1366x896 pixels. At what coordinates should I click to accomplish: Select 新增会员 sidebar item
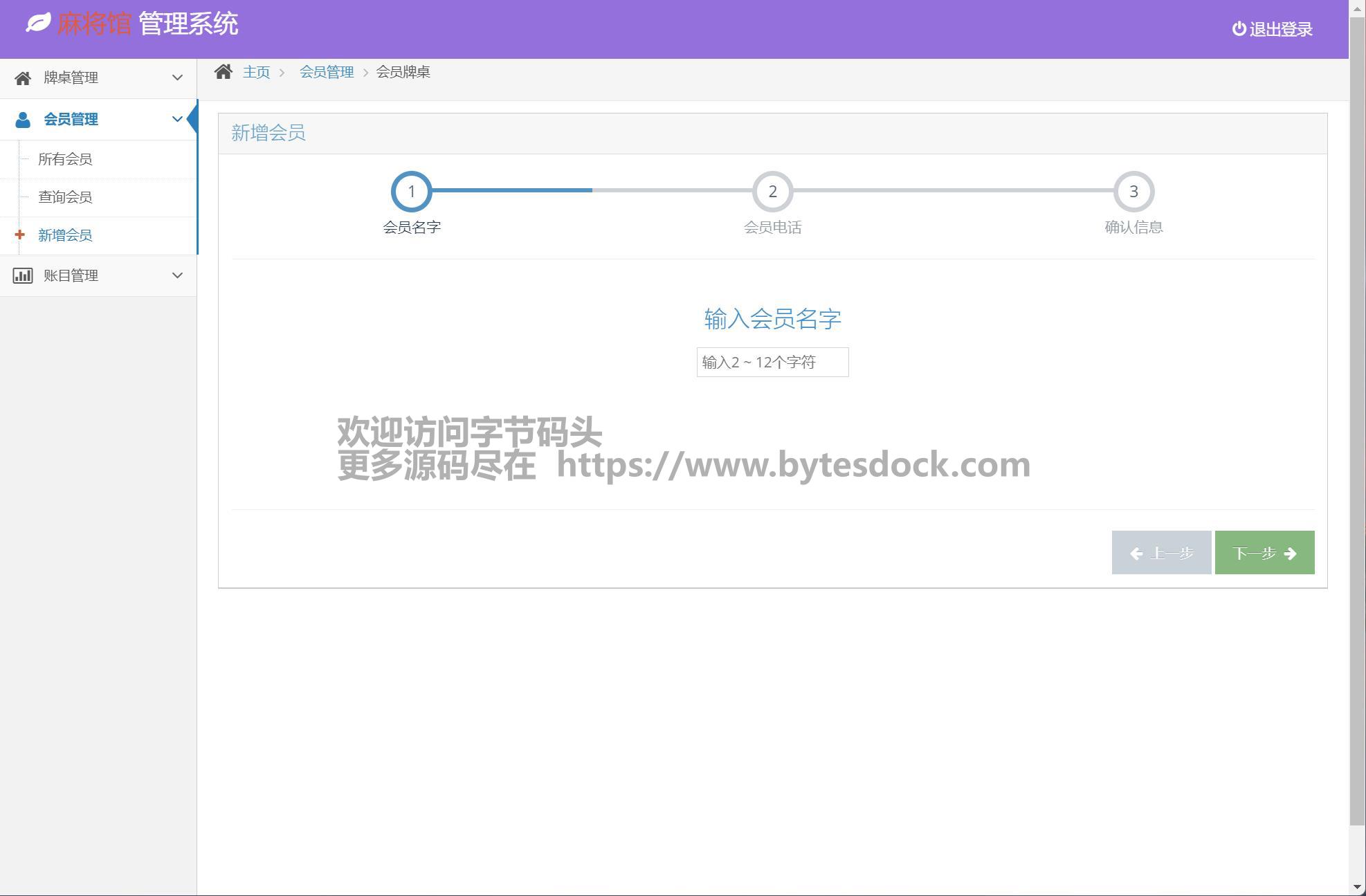click(65, 235)
